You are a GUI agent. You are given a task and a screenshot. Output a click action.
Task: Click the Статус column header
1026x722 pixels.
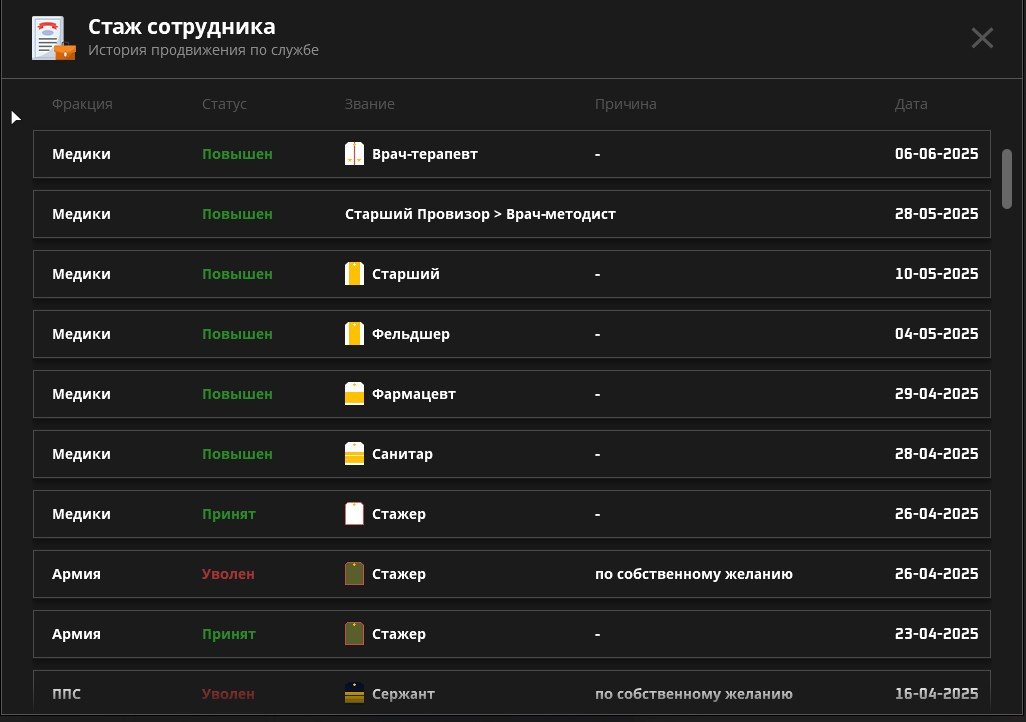click(224, 104)
